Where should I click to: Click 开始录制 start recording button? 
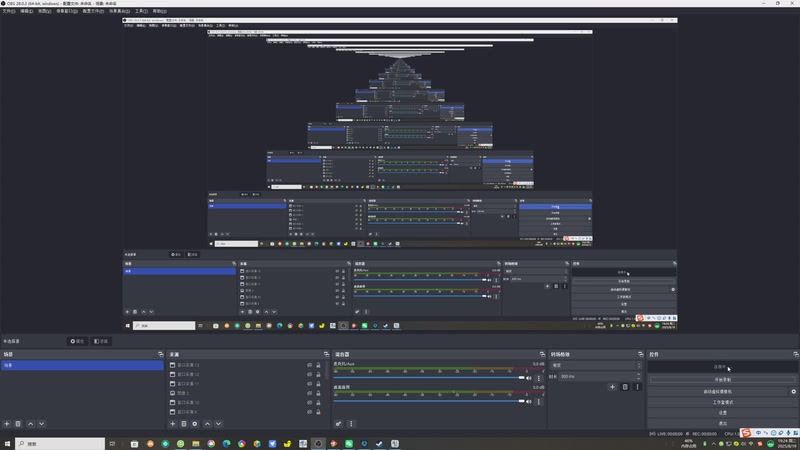(722, 380)
